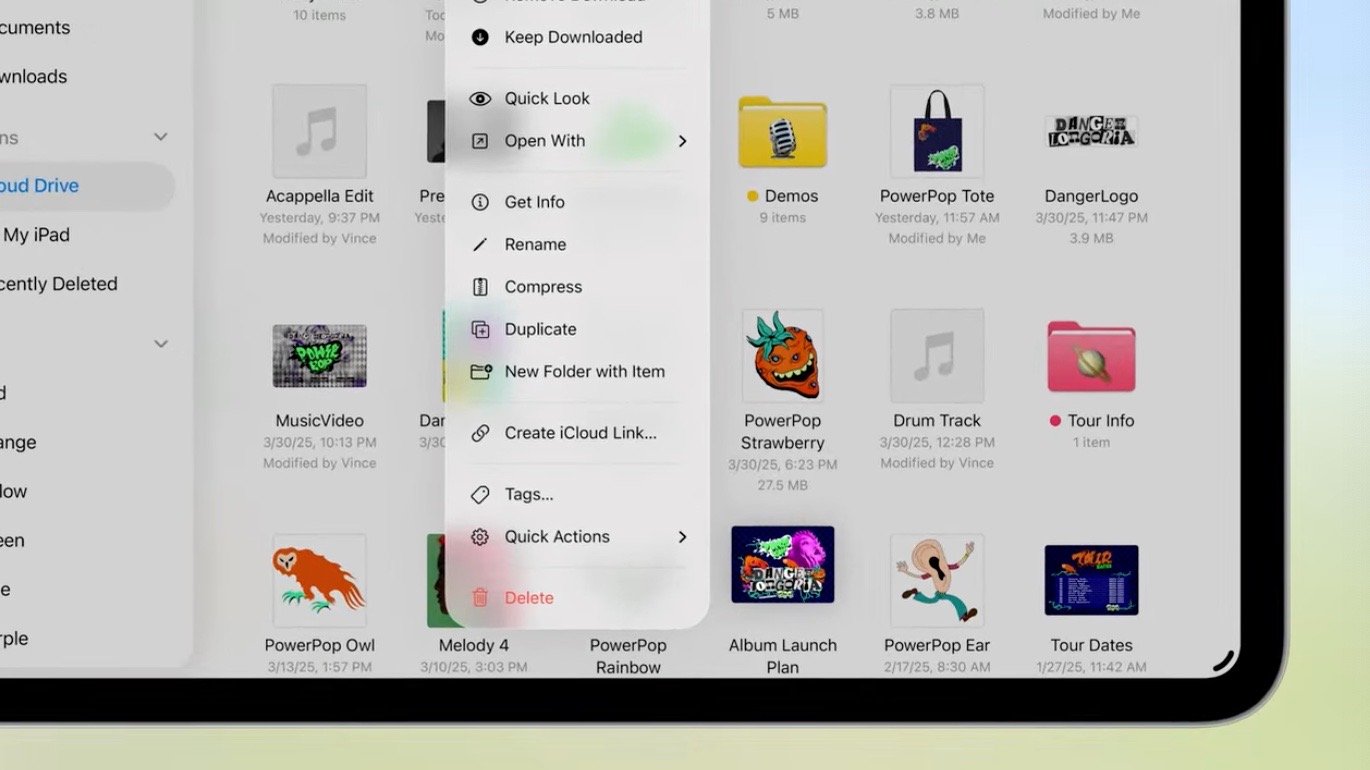1370x770 pixels.
Task: Click the Duplicate plus-square icon
Action: coord(480,329)
